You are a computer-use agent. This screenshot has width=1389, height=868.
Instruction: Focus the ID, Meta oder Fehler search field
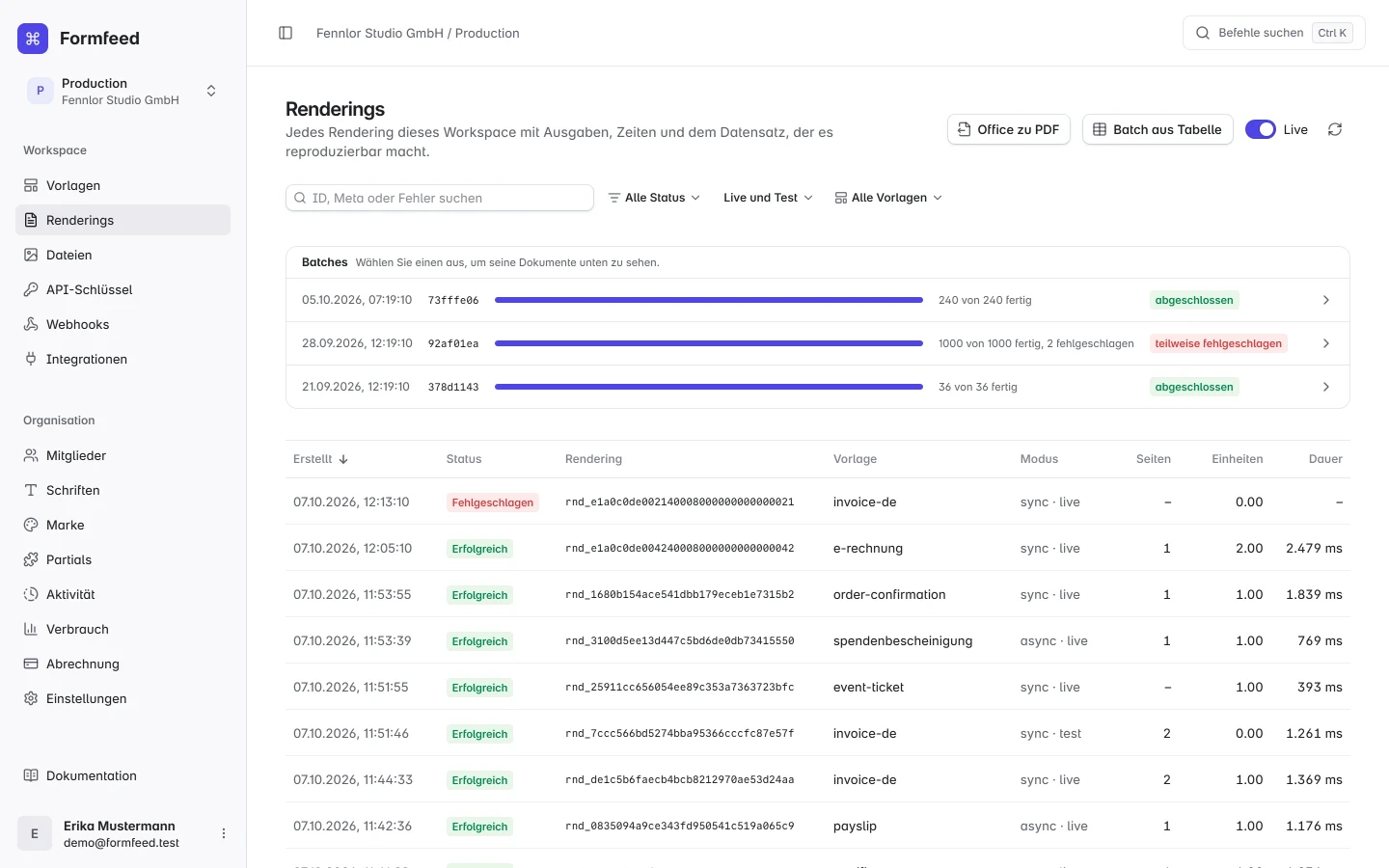tap(440, 198)
